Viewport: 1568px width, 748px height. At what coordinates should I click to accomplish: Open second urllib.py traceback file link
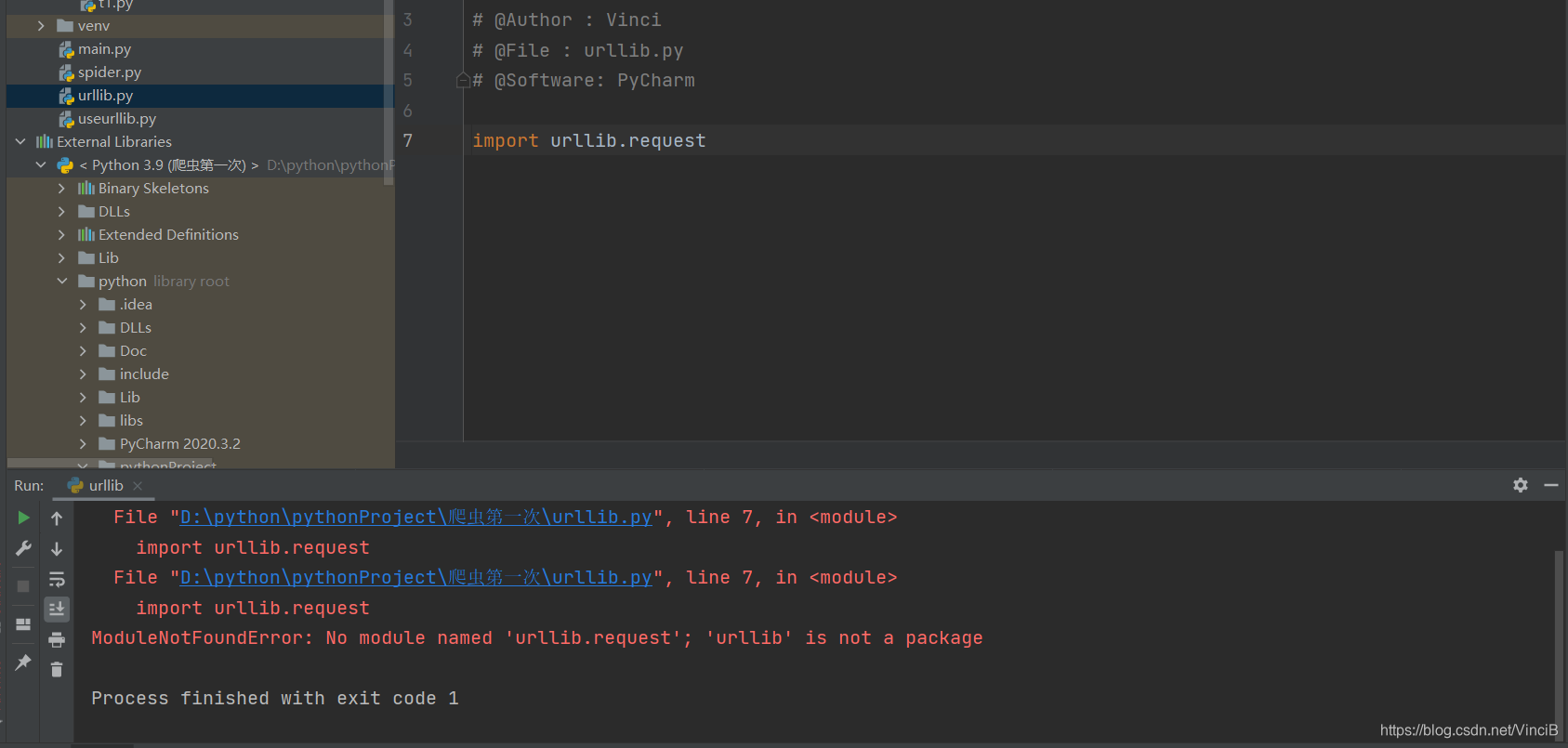415,578
